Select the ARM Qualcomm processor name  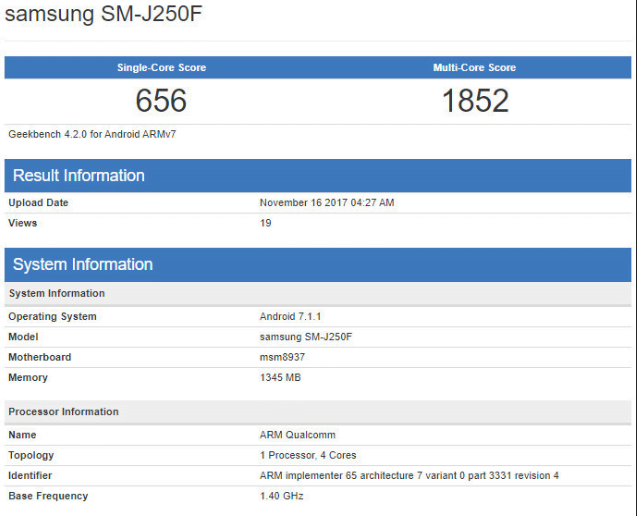(298, 435)
